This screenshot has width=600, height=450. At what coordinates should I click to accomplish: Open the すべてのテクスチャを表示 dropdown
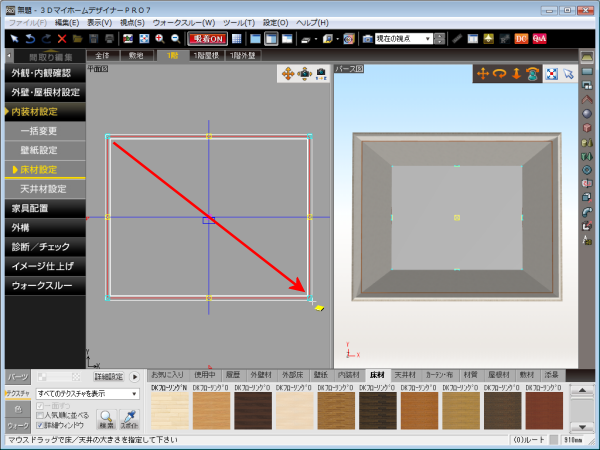point(87,394)
